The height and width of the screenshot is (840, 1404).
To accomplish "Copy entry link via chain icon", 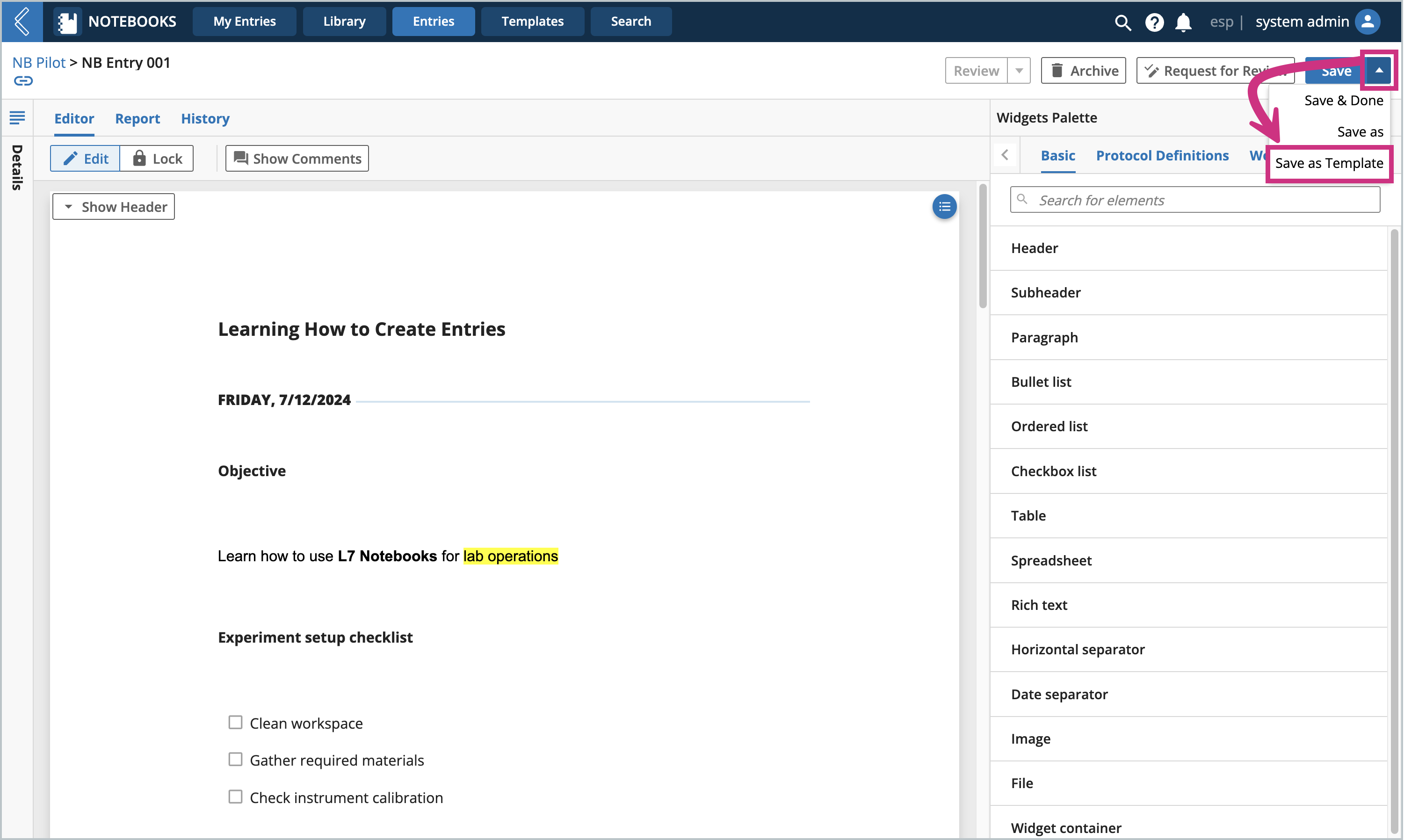I will point(23,81).
